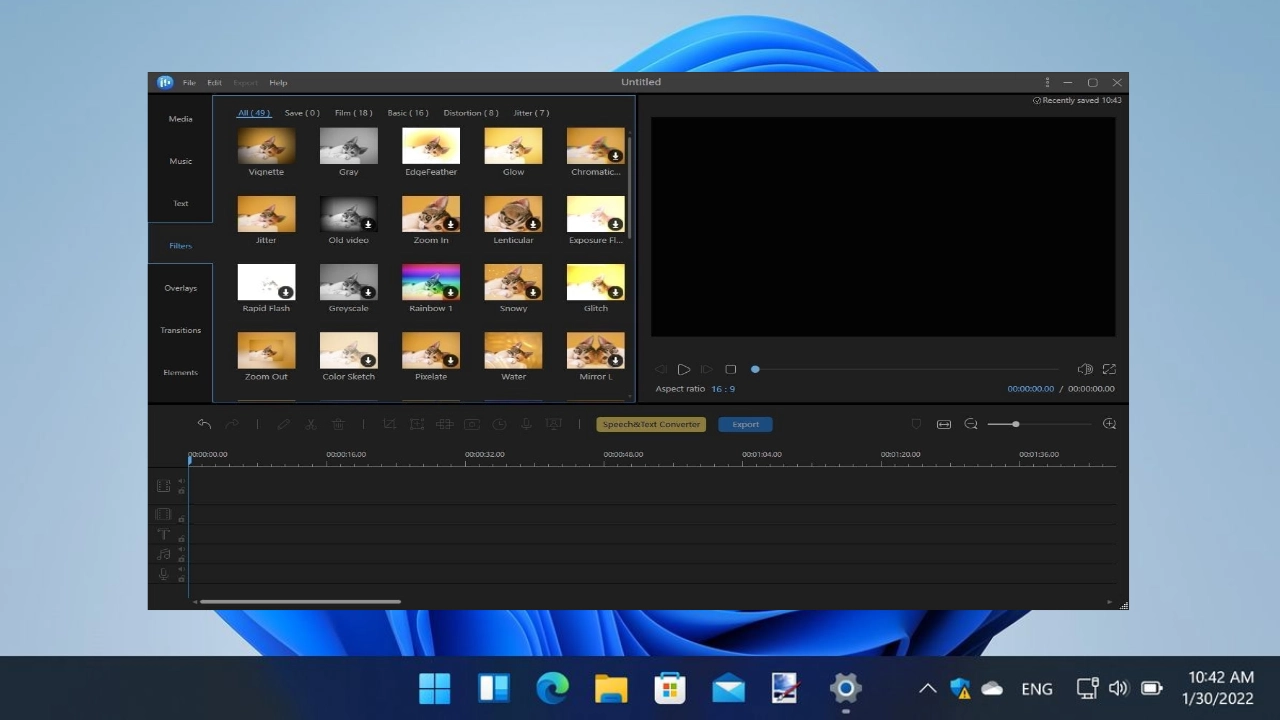Image resolution: width=1280 pixels, height=720 pixels.
Task: Move the timeline zoom slider handle
Action: pos(1015,424)
